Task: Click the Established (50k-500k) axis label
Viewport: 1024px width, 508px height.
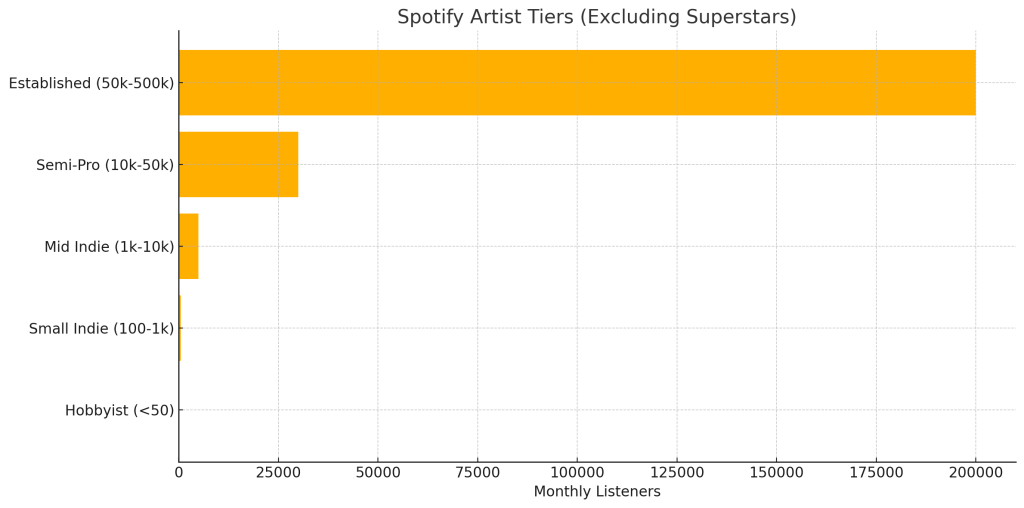Action: pyautogui.click(x=91, y=83)
